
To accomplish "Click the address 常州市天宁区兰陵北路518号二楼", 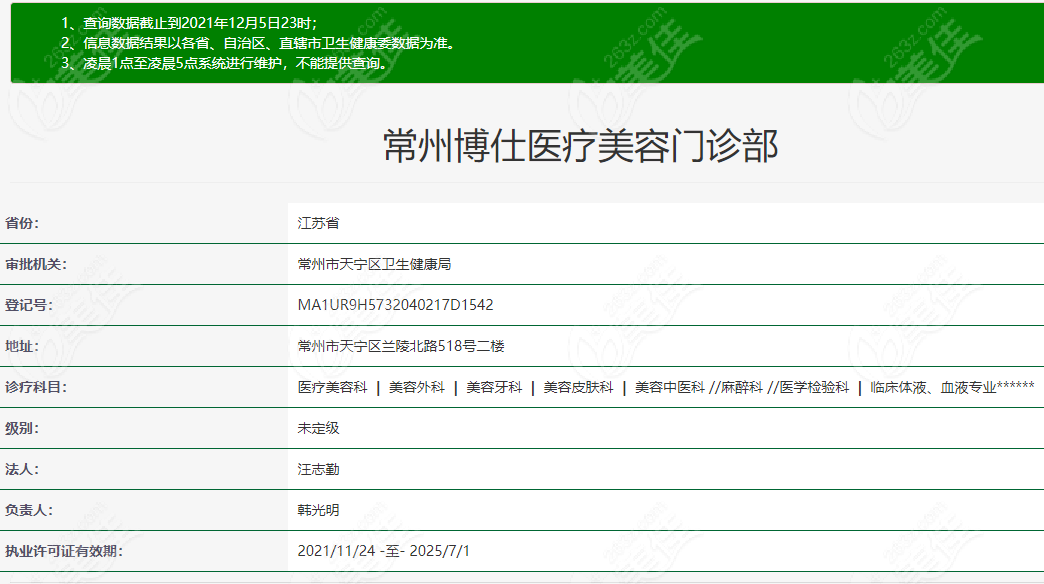I will [x=401, y=346].
